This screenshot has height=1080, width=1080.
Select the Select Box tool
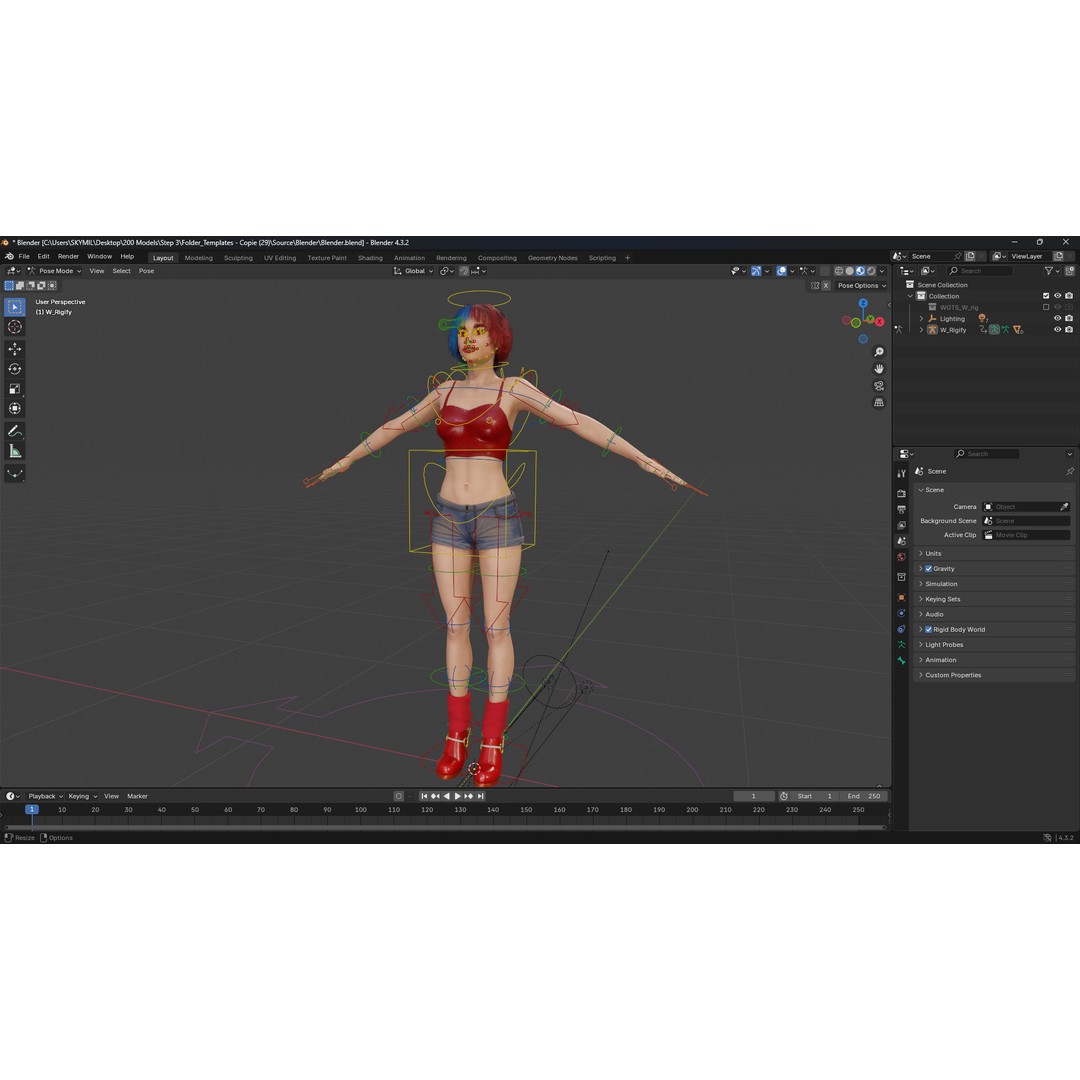14,307
